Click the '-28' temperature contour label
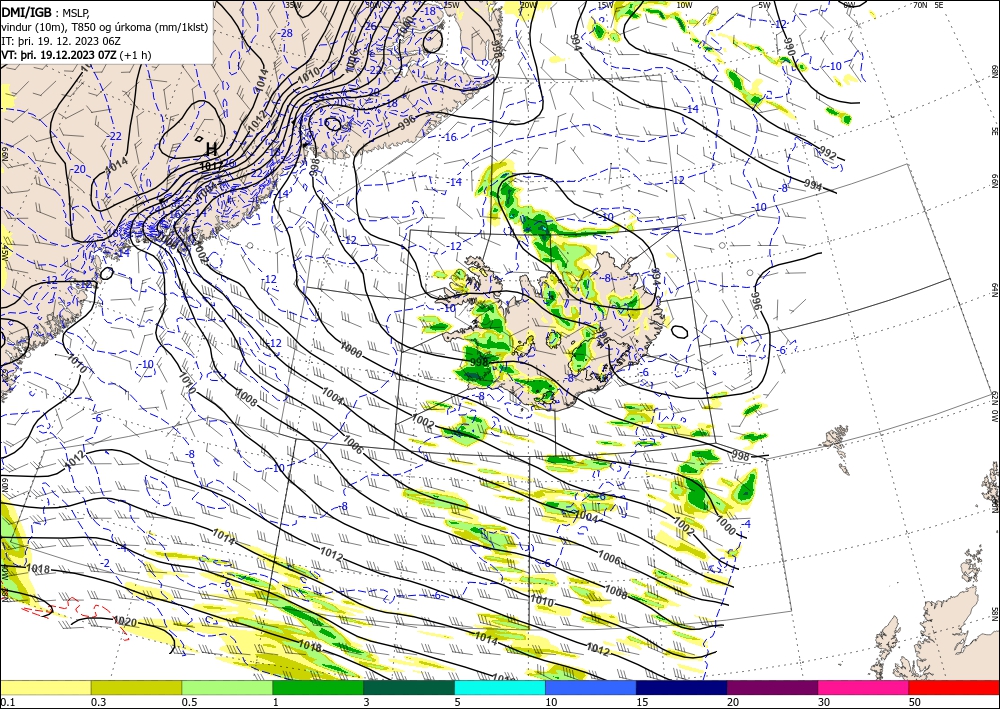Image resolution: width=1000 pixels, height=709 pixels. (286, 33)
